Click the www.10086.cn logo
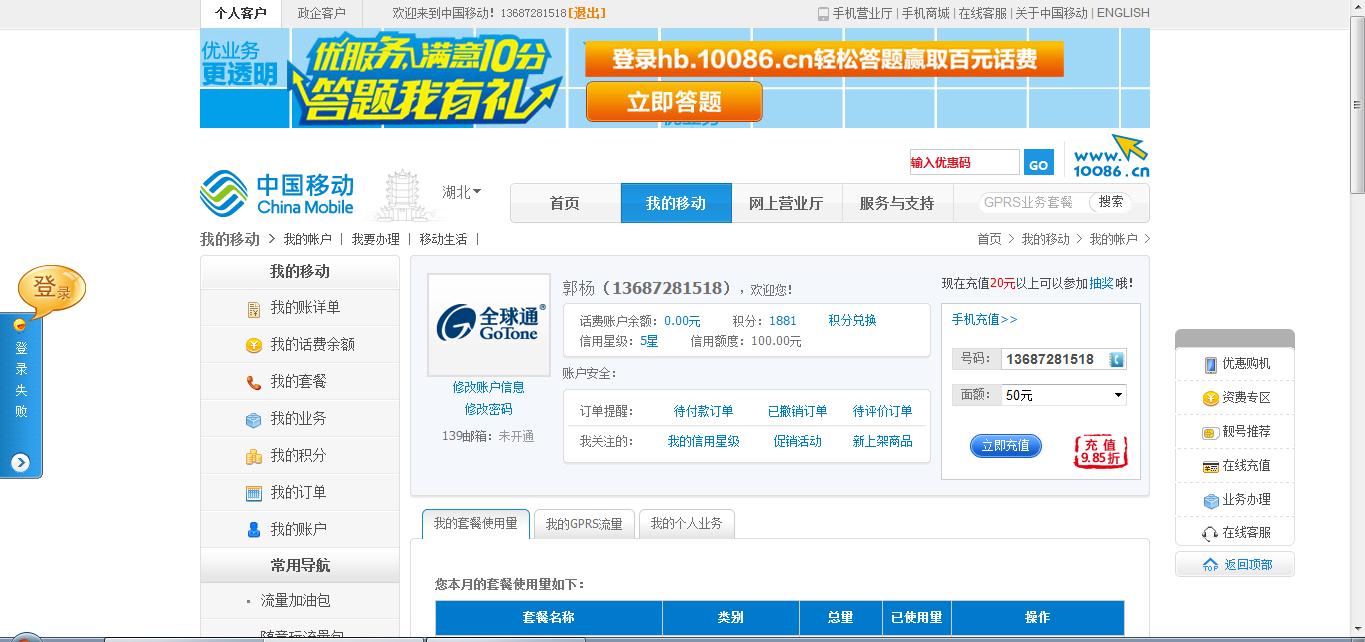 [x=1111, y=157]
